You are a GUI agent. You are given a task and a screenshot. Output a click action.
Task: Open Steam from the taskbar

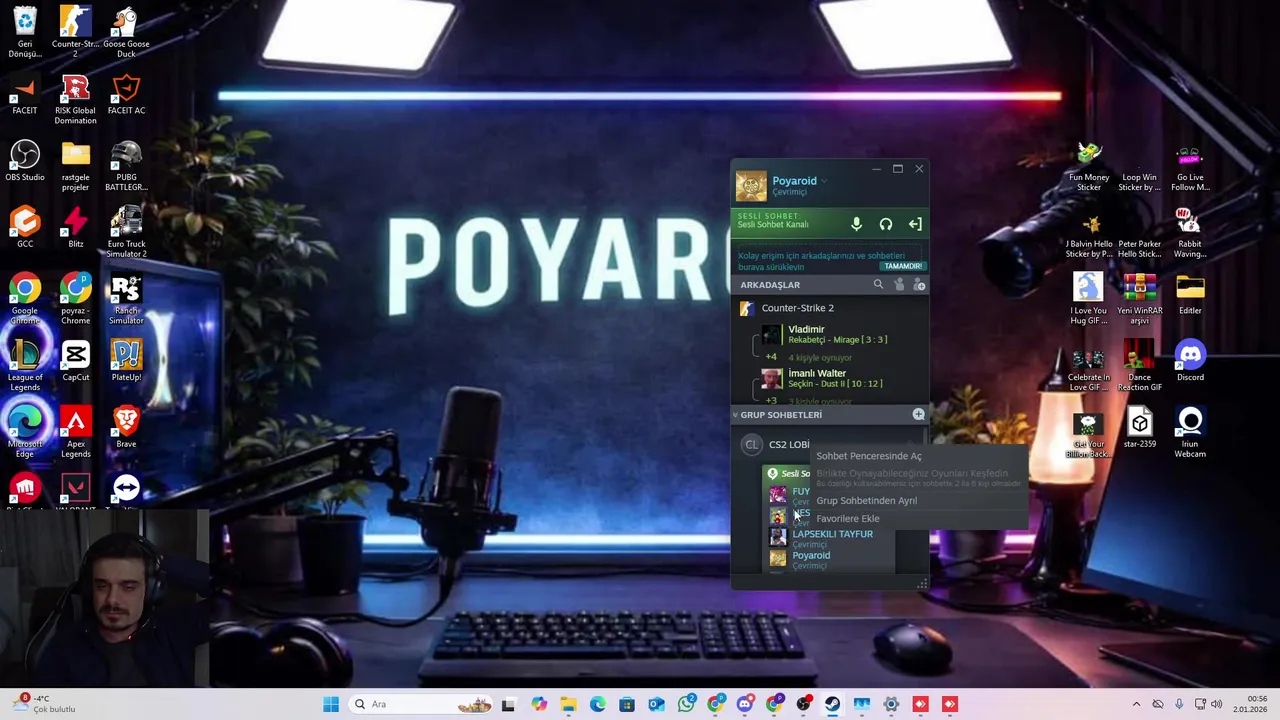tap(832, 704)
